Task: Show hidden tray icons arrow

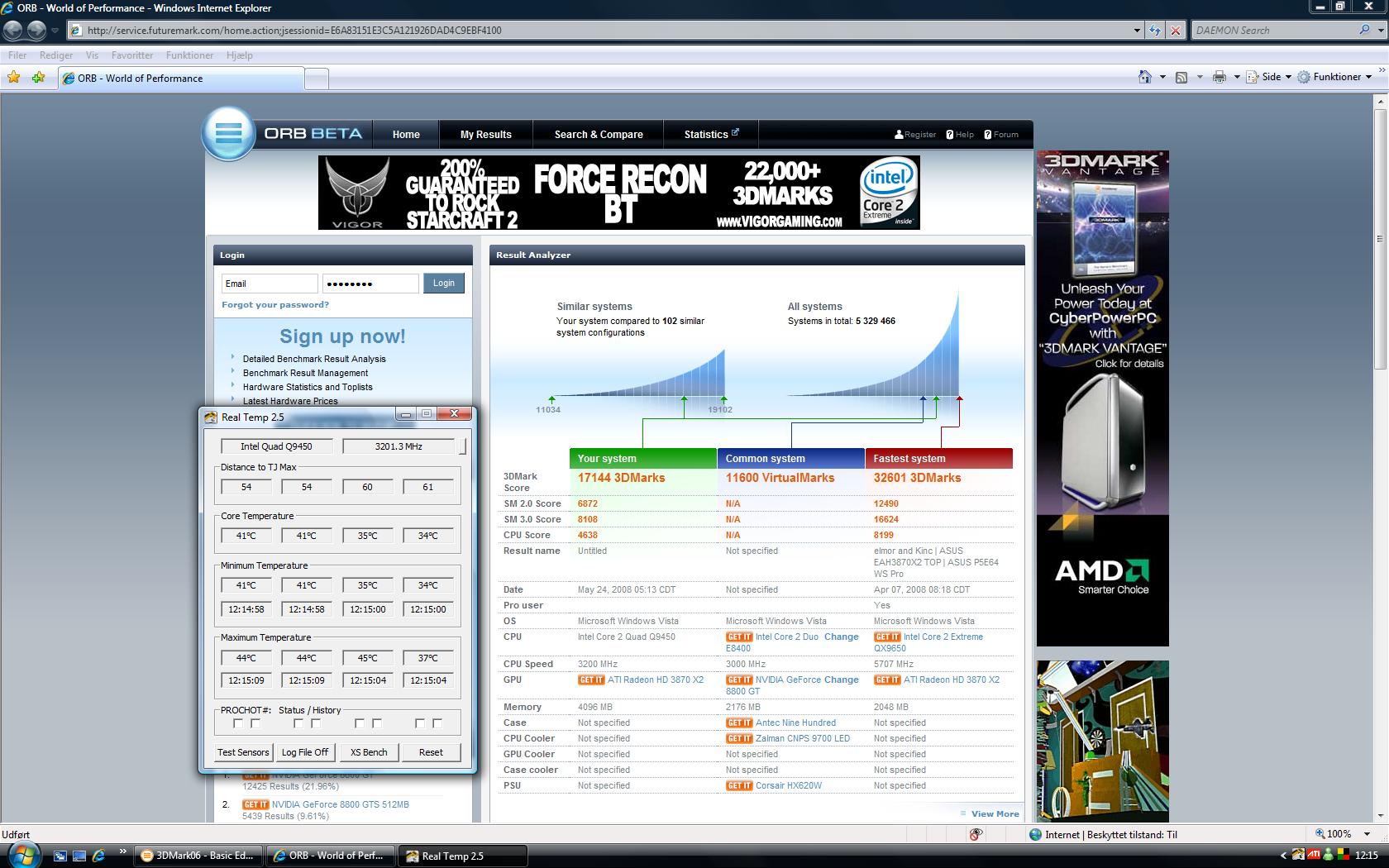Action: (x=1284, y=855)
